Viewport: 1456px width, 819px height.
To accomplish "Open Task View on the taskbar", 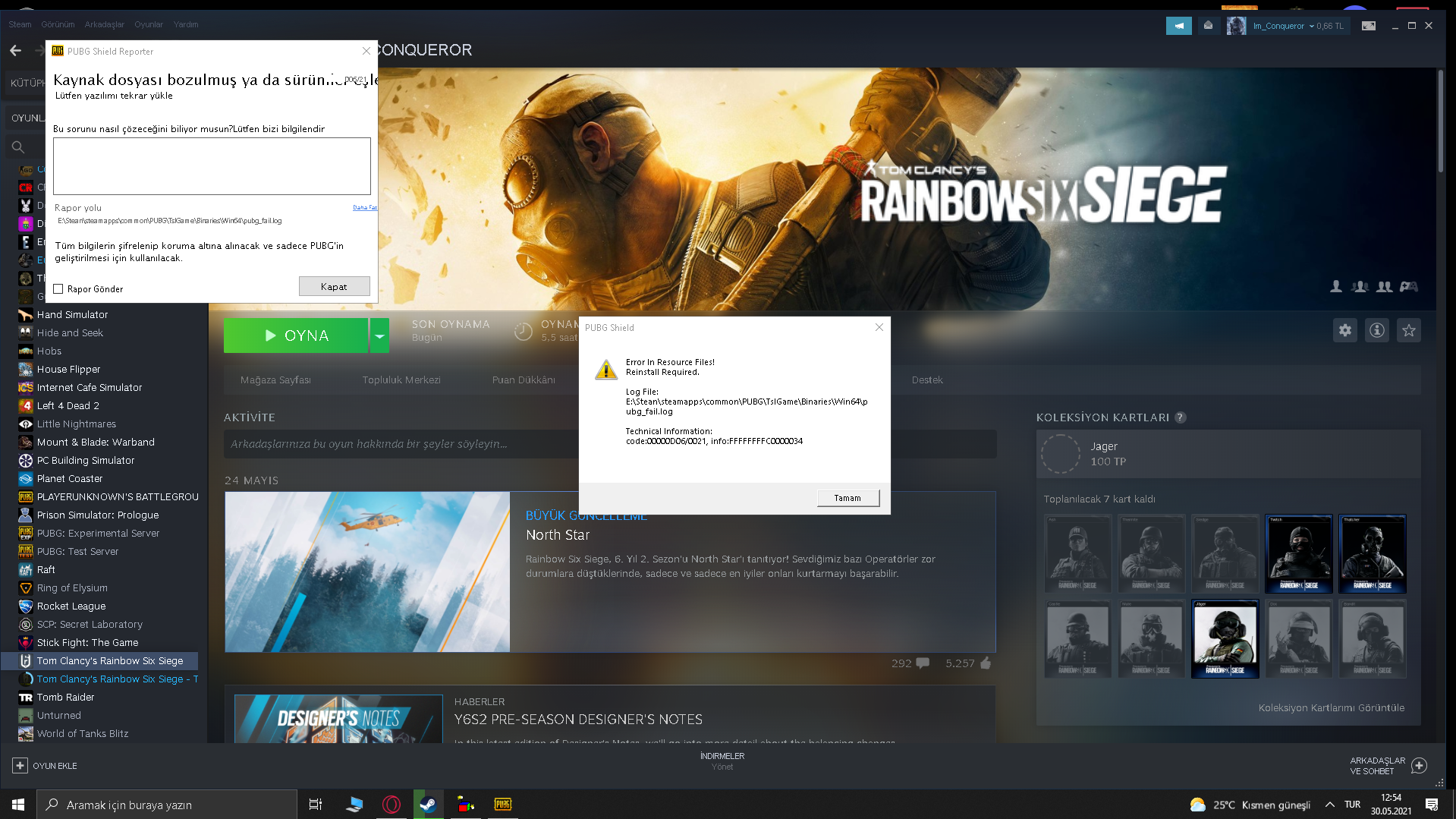I will click(316, 805).
